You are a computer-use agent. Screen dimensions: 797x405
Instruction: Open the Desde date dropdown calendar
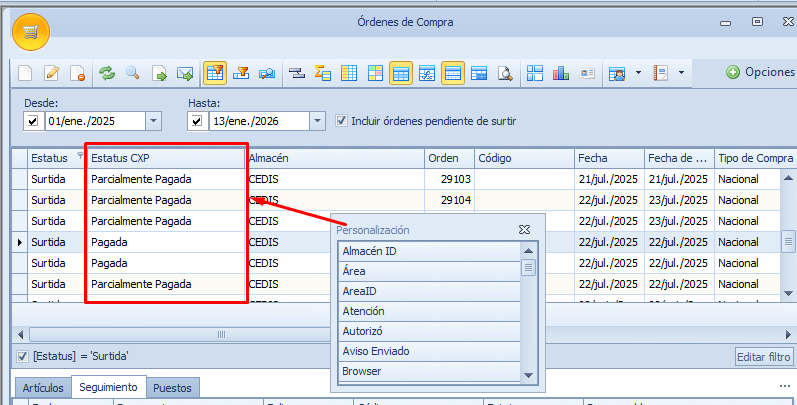tap(153, 121)
